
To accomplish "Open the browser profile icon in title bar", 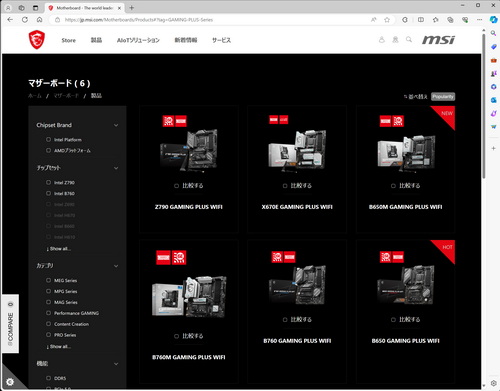I will tap(8, 8).
